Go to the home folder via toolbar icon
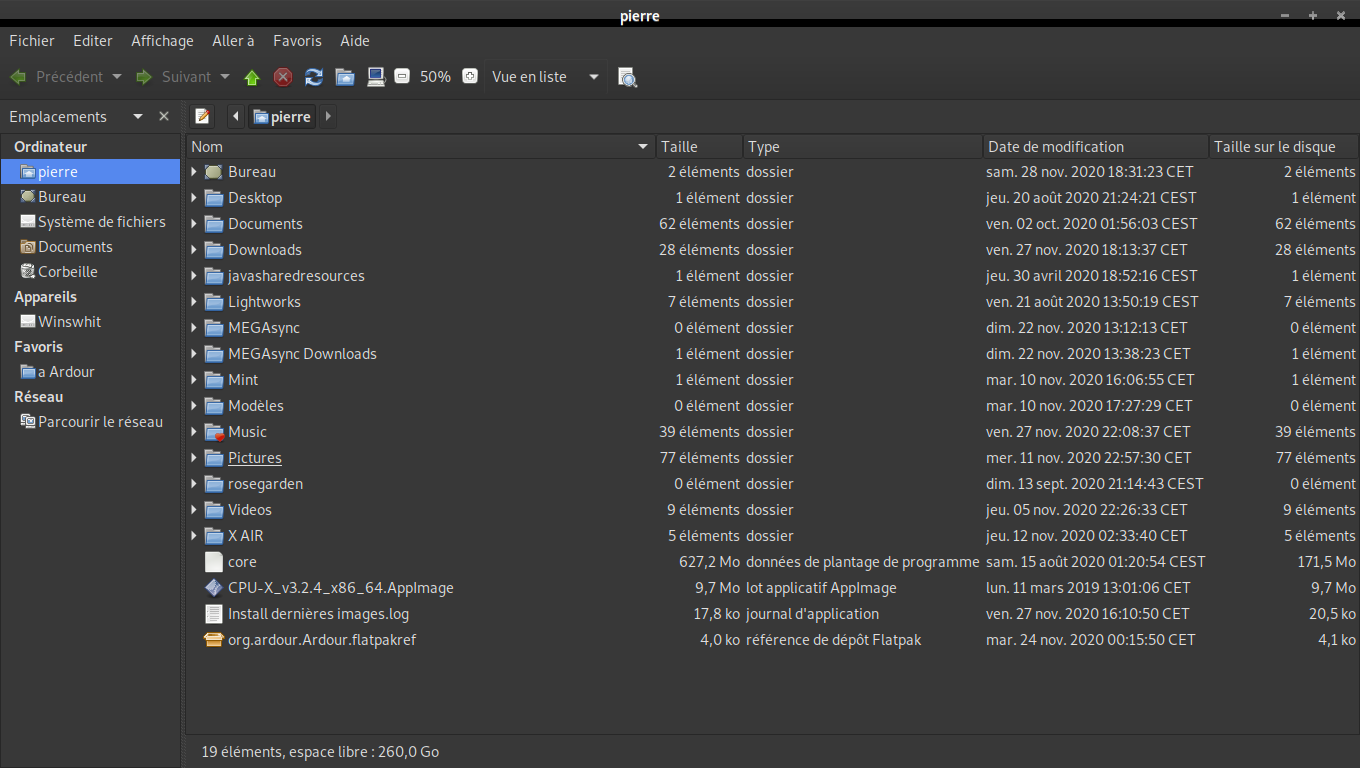 tap(345, 77)
